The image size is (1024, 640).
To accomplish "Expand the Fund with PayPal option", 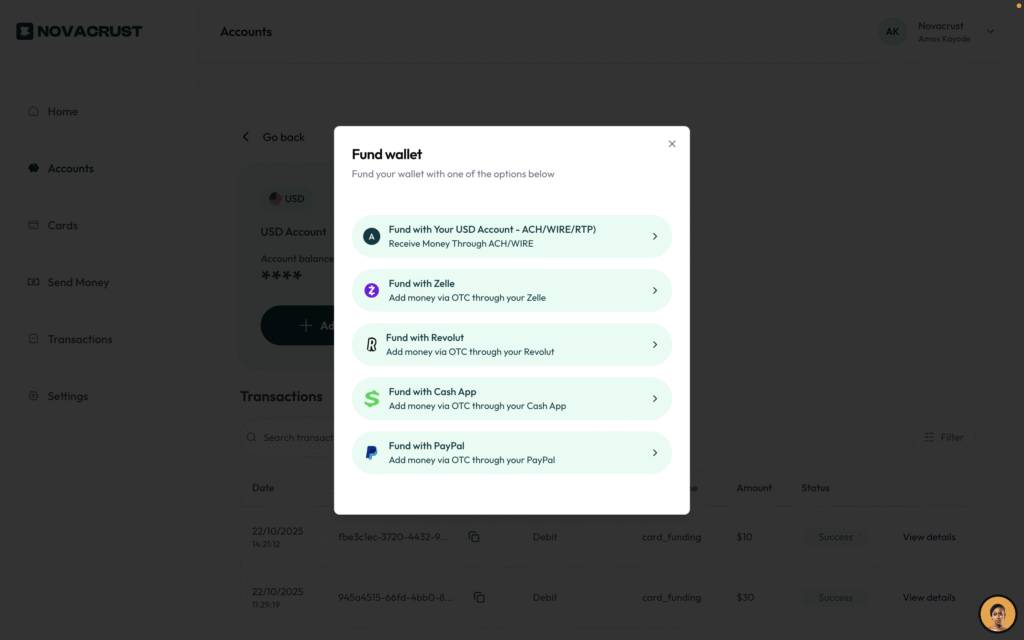I will [511, 452].
